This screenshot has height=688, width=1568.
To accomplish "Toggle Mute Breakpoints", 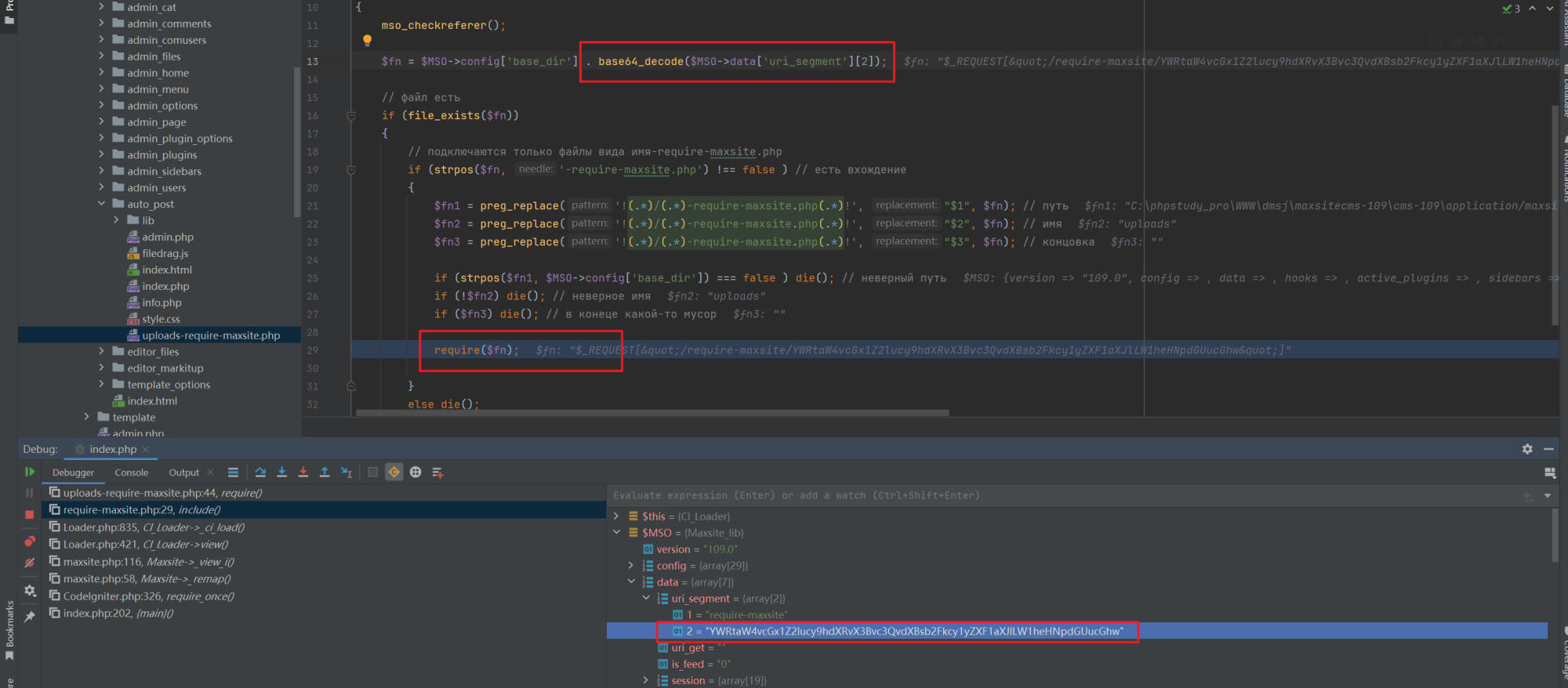I will pyautogui.click(x=29, y=563).
